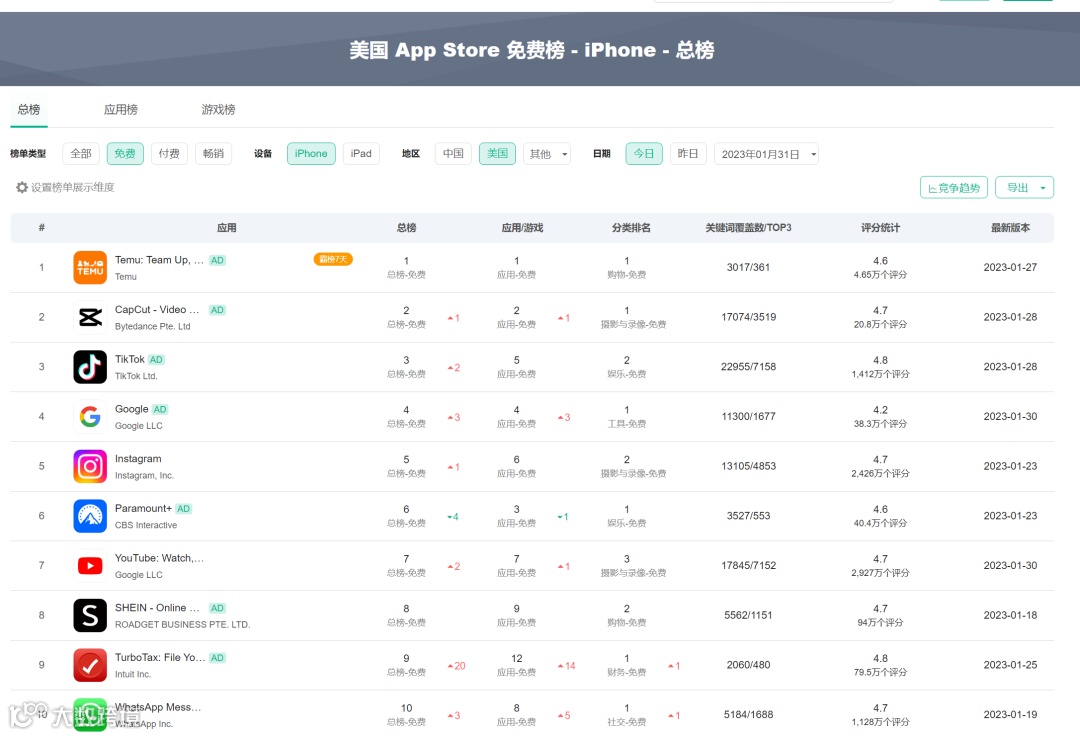Click keyword coverage 17074/3519 for CapCut

749,317
